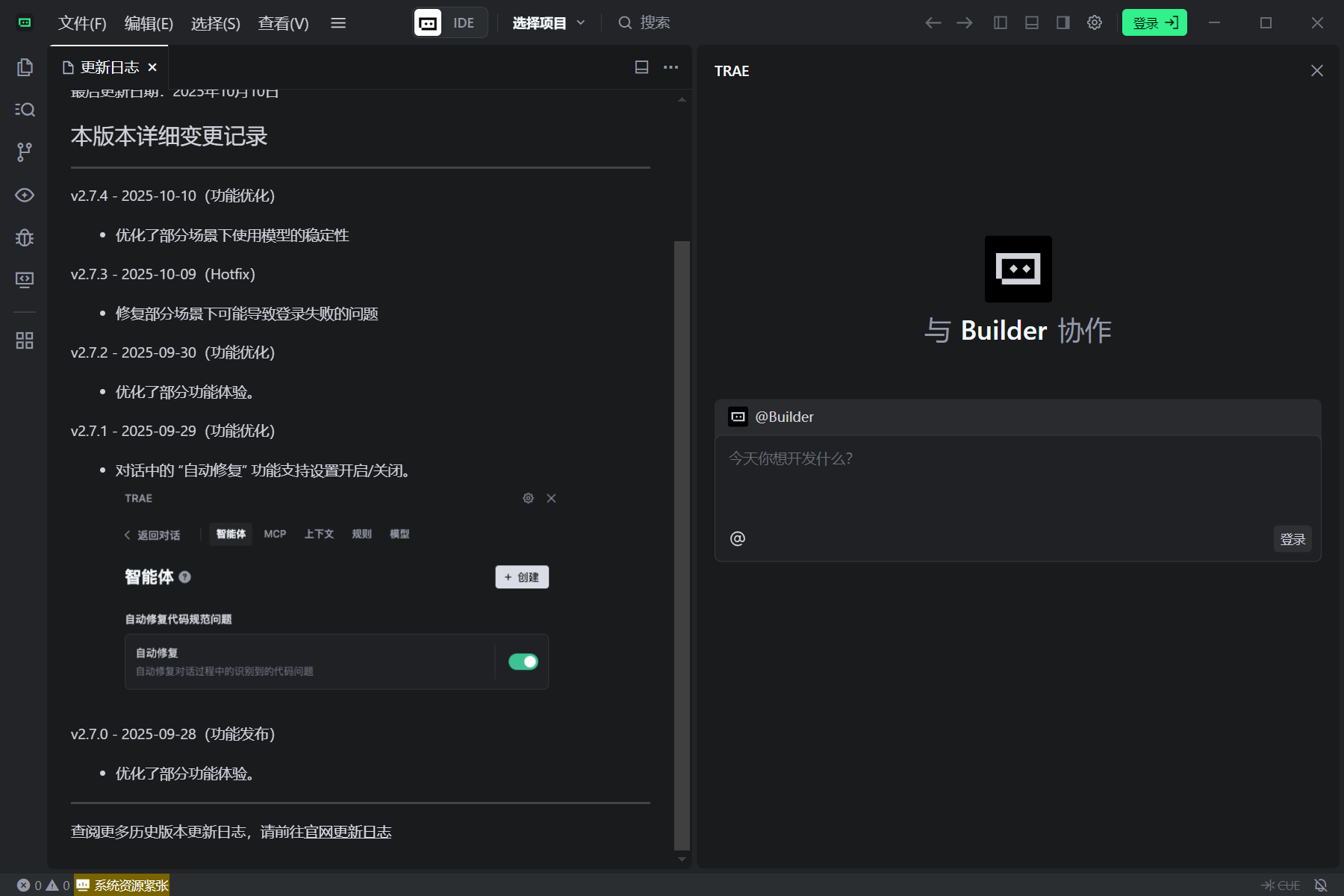
Task: Toggle the notifications bell in status bar
Action: pos(1321,886)
